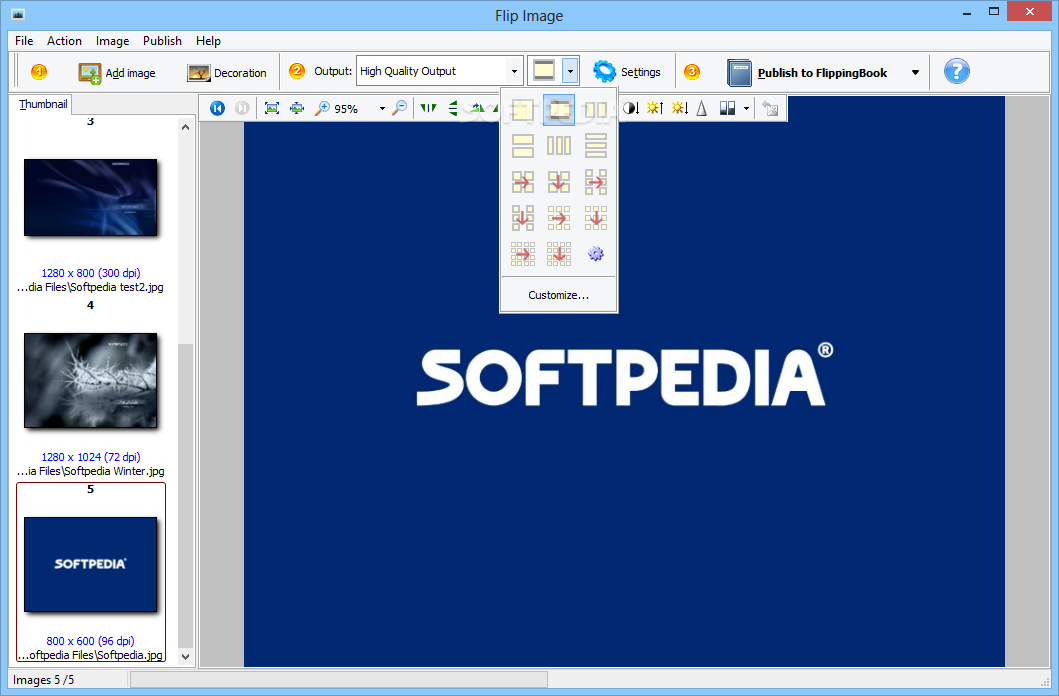Viewport: 1059px width, 696px height.
Task: Apply the sharpen cone tool
Action: 702,108
